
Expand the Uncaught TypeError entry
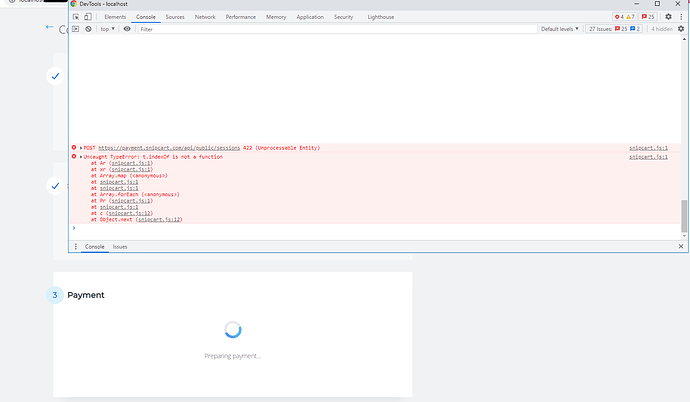[81, 157]
